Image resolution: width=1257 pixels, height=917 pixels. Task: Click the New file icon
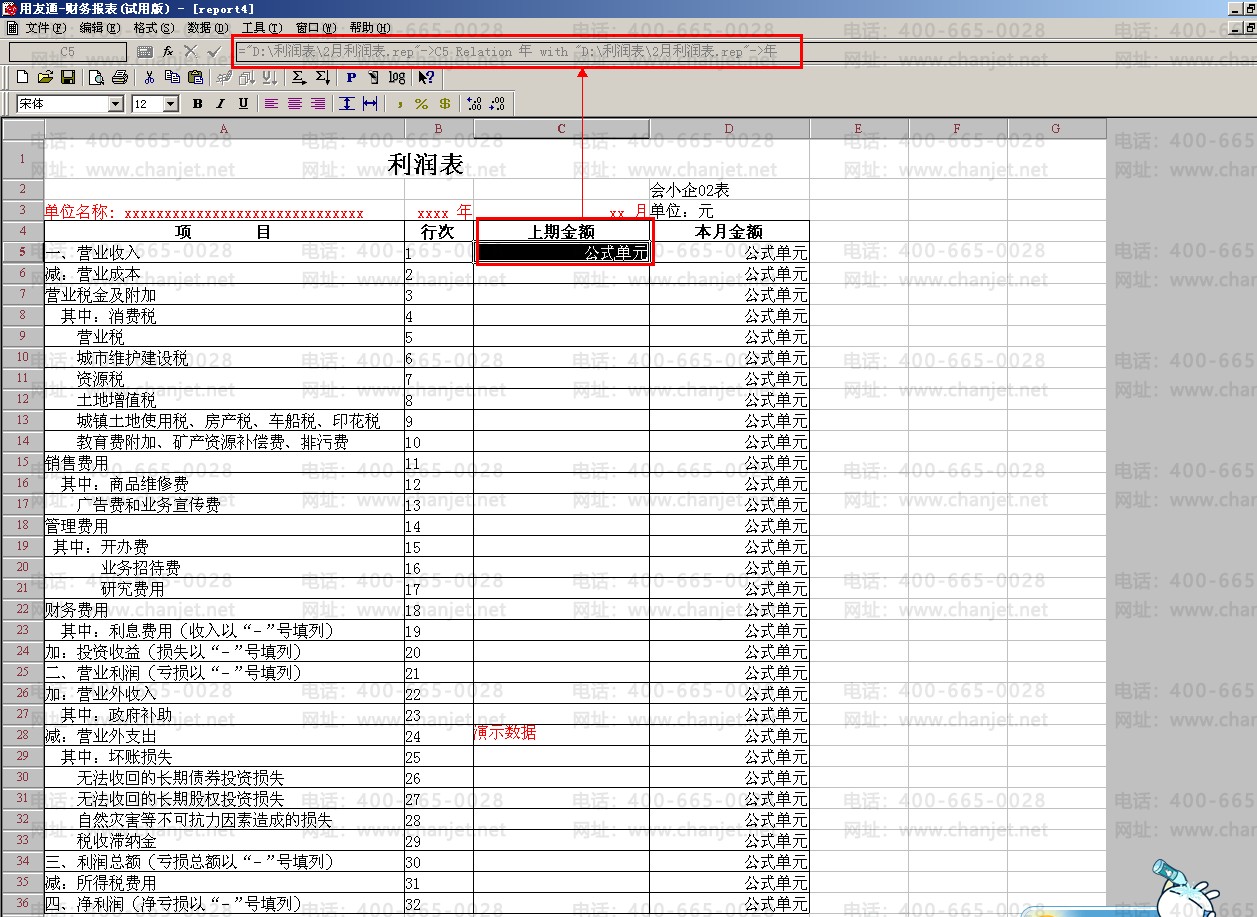(22, 77)
